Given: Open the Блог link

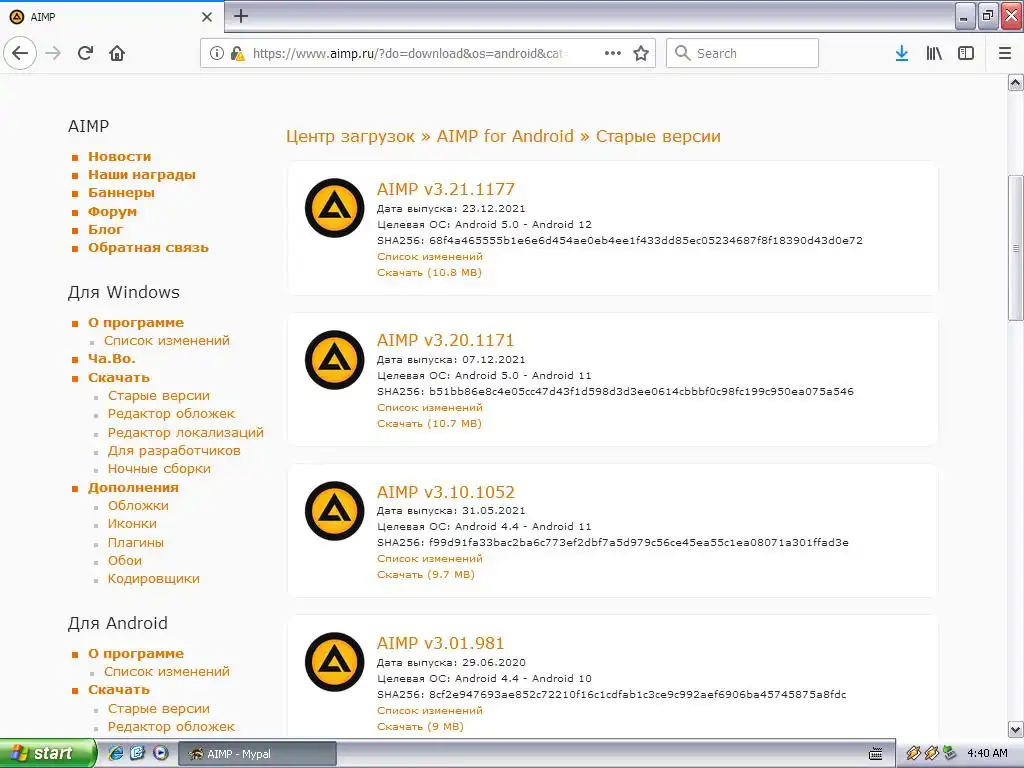Looking at the screenshot, I should point(105,229).
